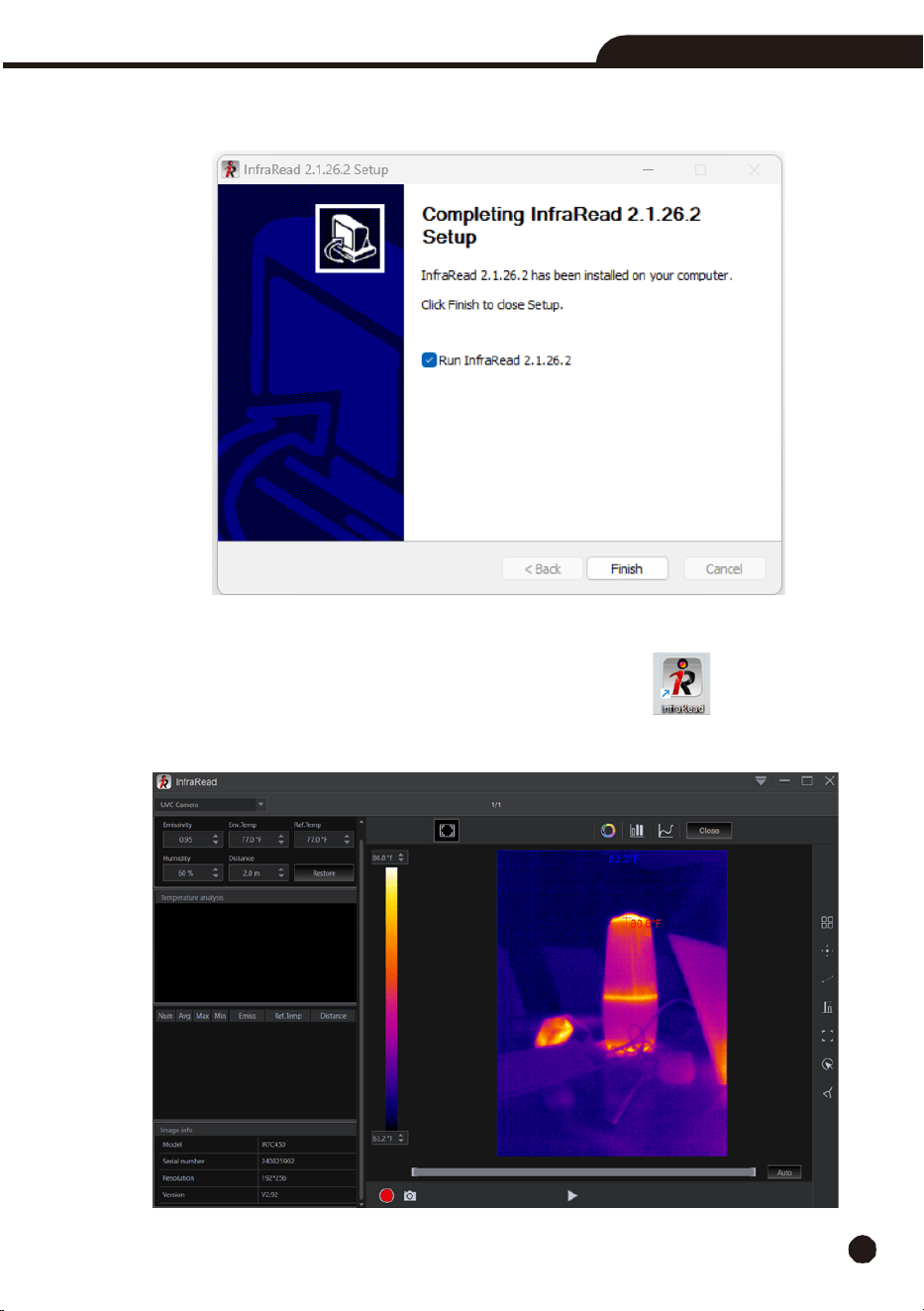Click the Close button in image toolbar
This screenshot has width=924, height=1311.
[709, 831]
